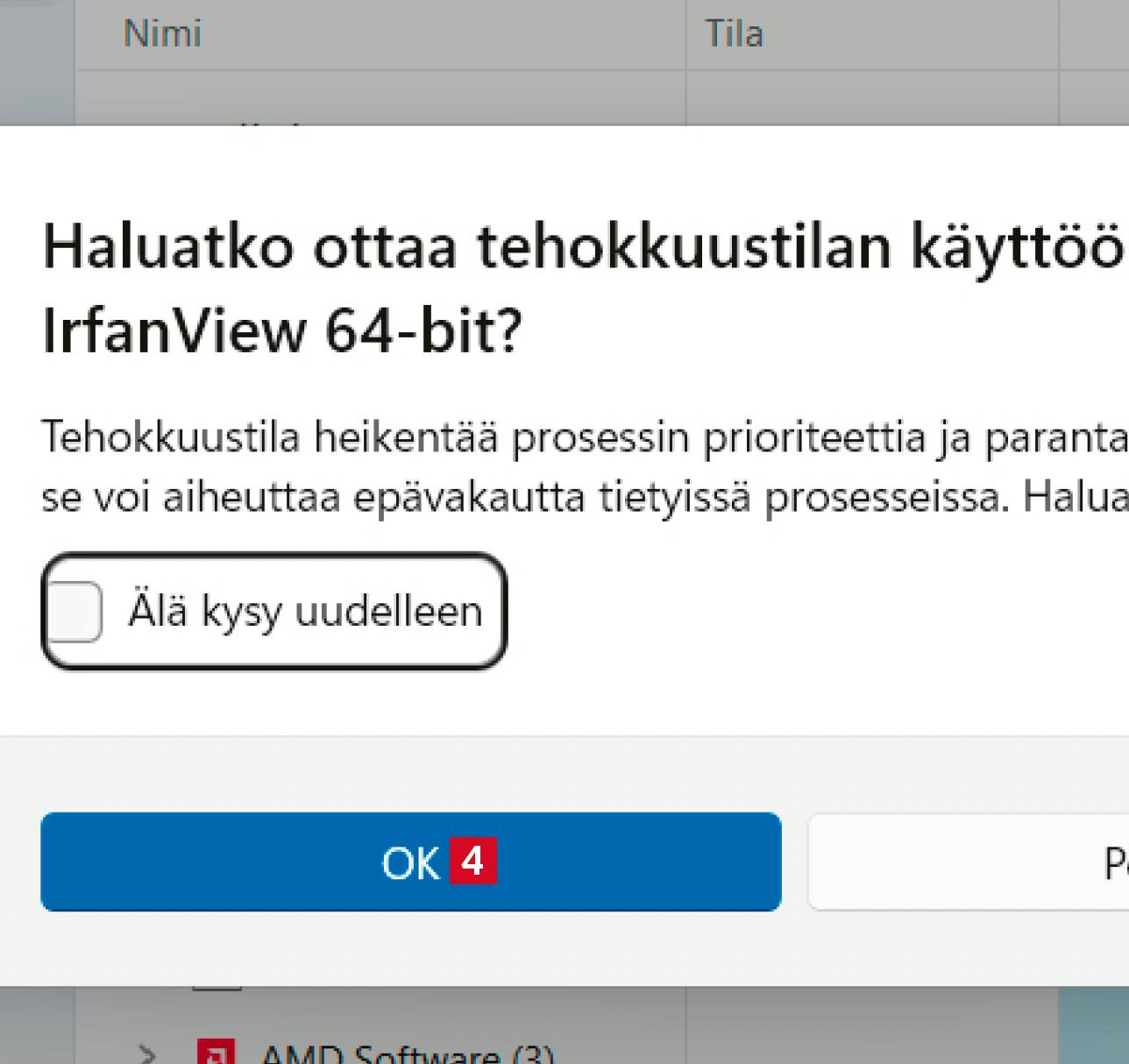Image resolution: width=1129 pixels, height=1064 pixels.
Task: Click the 'Älä kysy uudelleen' label text
Action: pos(305,611)
